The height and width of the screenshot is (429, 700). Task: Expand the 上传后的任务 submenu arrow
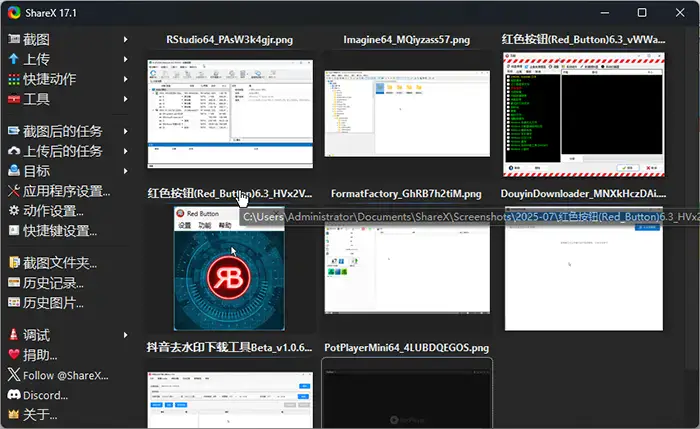pos(125,151)
